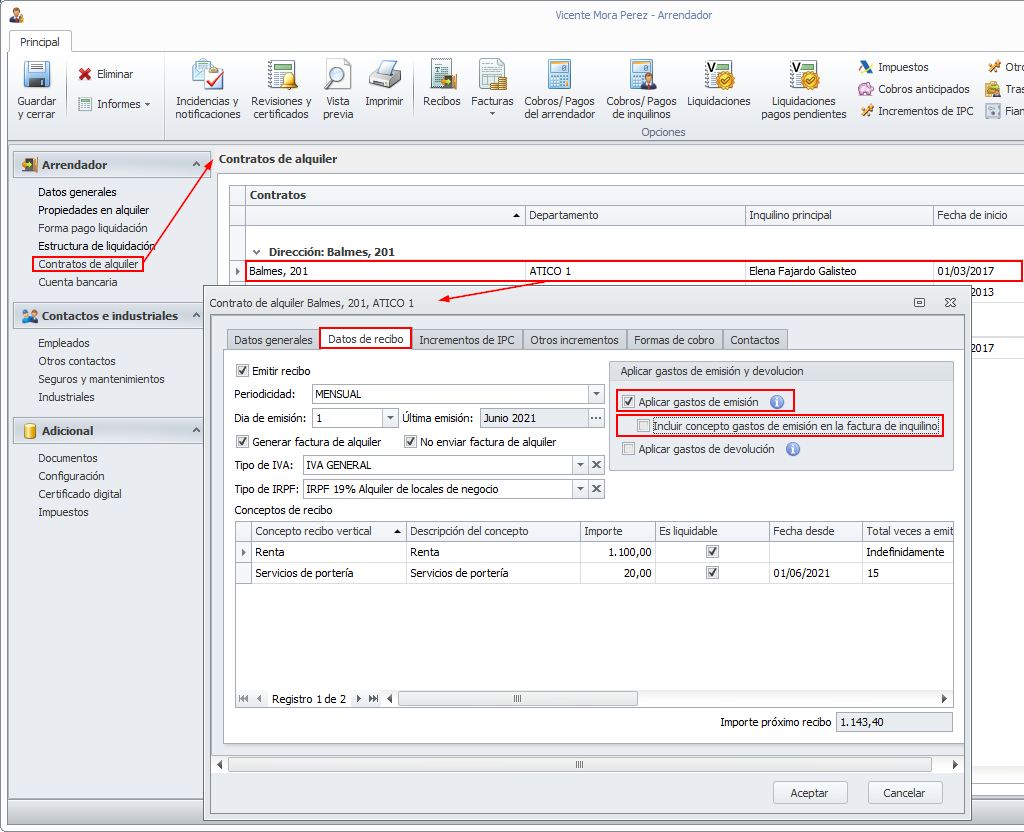Expand the Periodicidad dropdown
Screen dimensions: 1024x832
click(x=596, y=394)
